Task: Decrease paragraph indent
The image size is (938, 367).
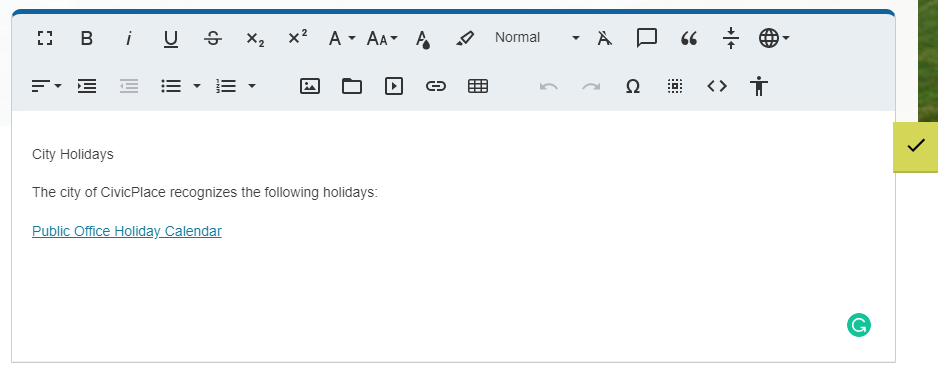Action: (129, 86)
